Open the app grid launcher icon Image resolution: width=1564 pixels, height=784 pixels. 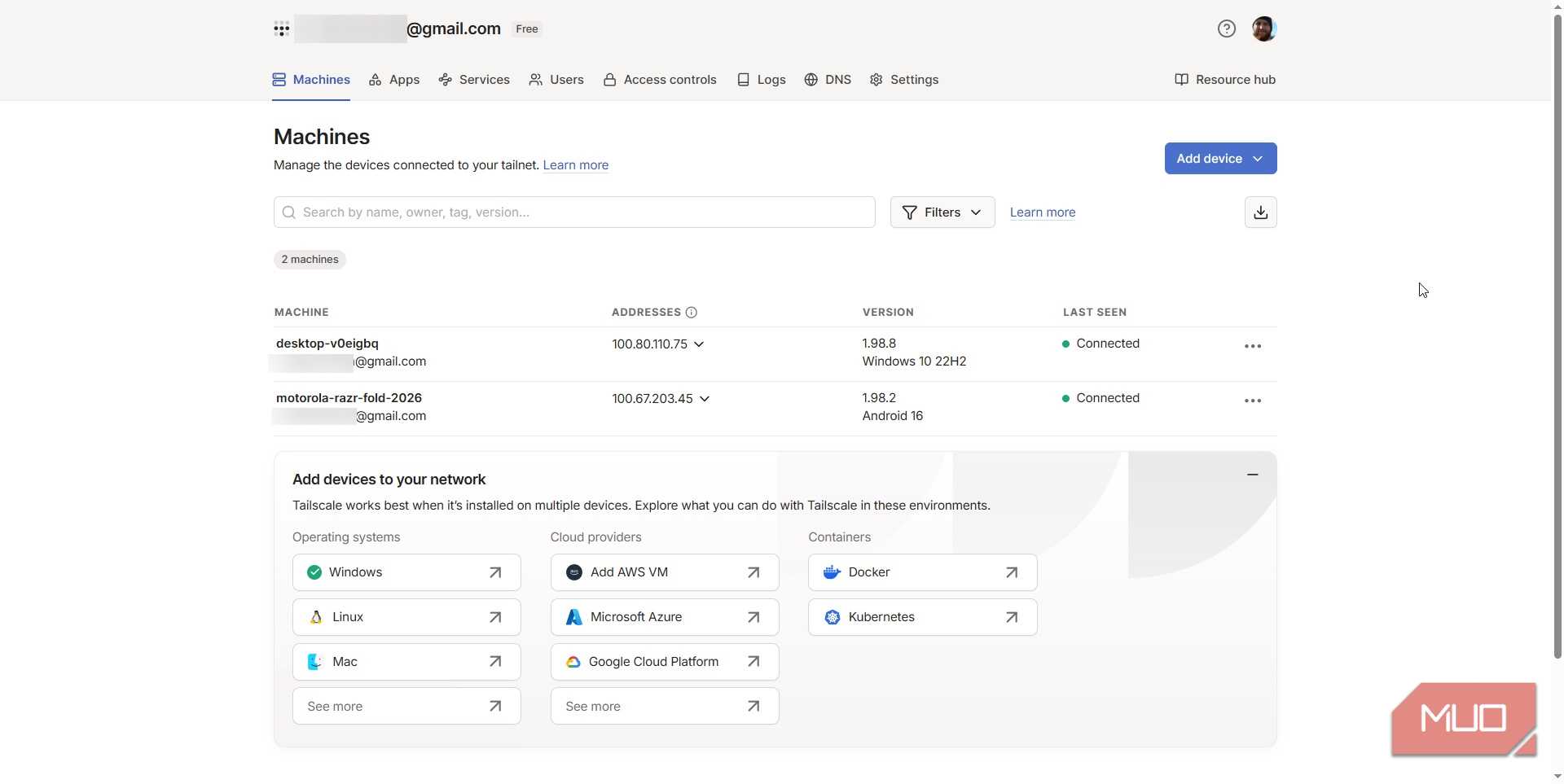pyautogui.click(x=281, y=29)
